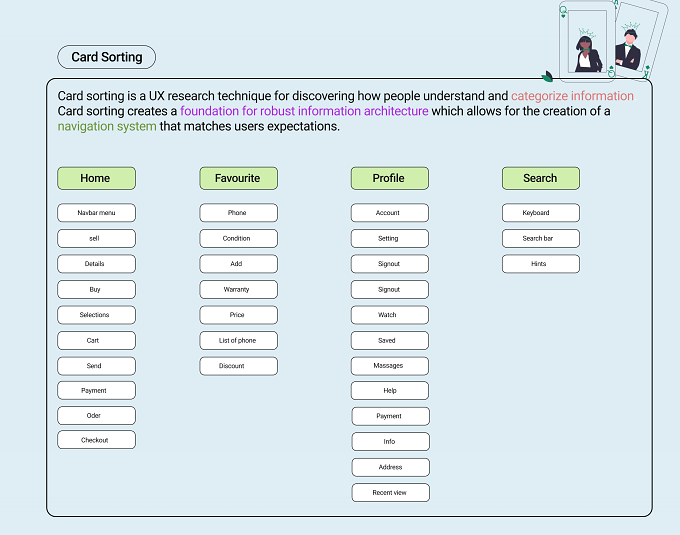This screenshot has height=535, width=680.
Task: Click the Account card
Action: pyautogui.click(x=390, y=213)
